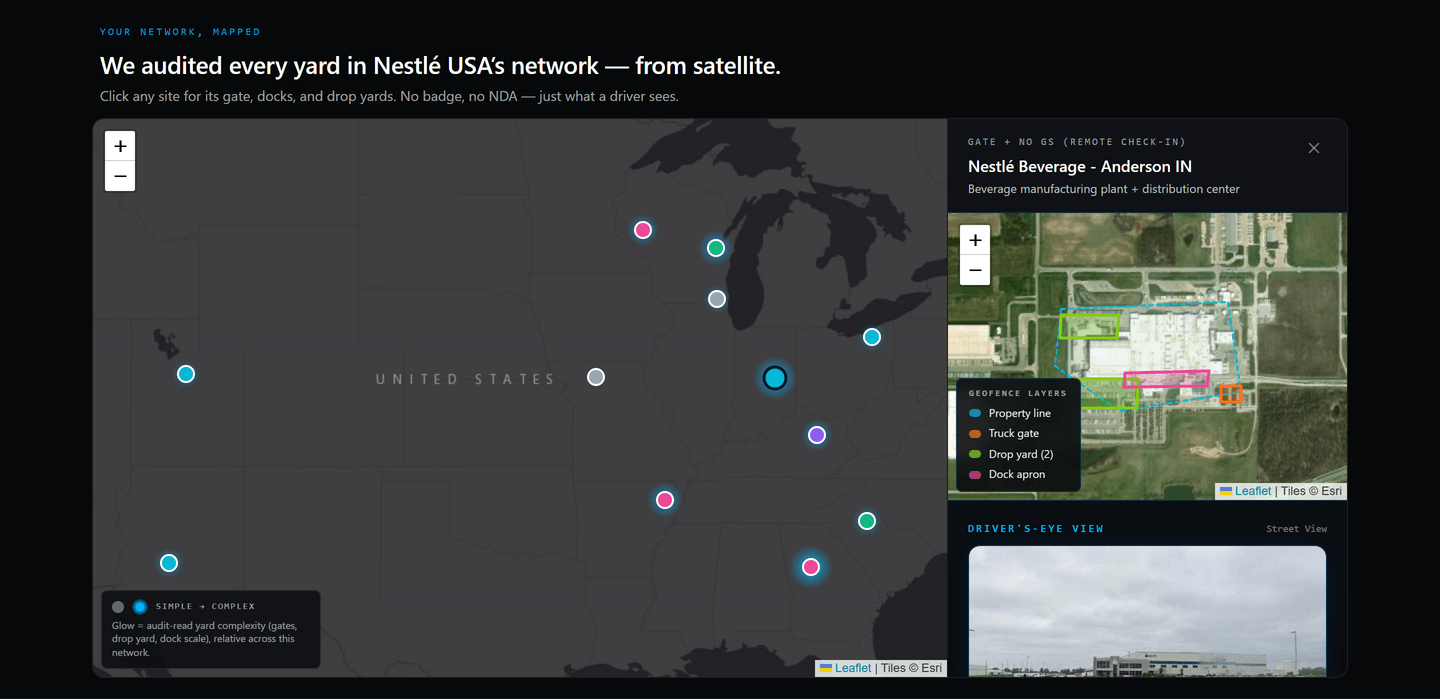Select the purple site marker on the map
The width and height of the screenshot is (1440, 699).
[817, 435]
